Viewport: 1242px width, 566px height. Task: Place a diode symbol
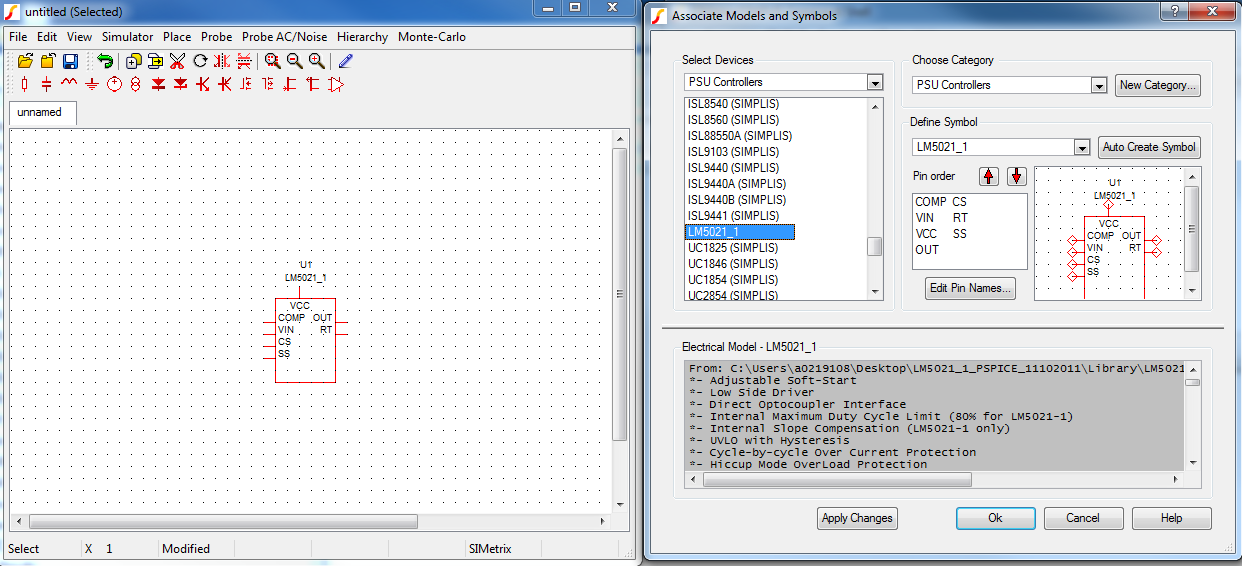tap(158, 84)
